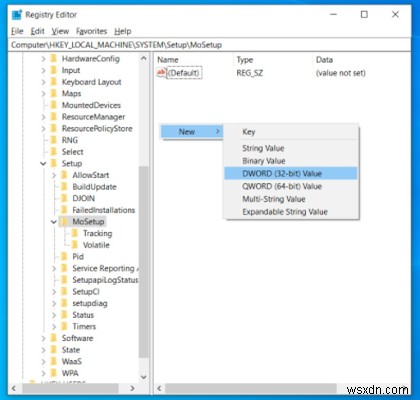Screen dimensions: 420x400
Task: Select the ResourceManager folder icon
Action: coord(53,117)
